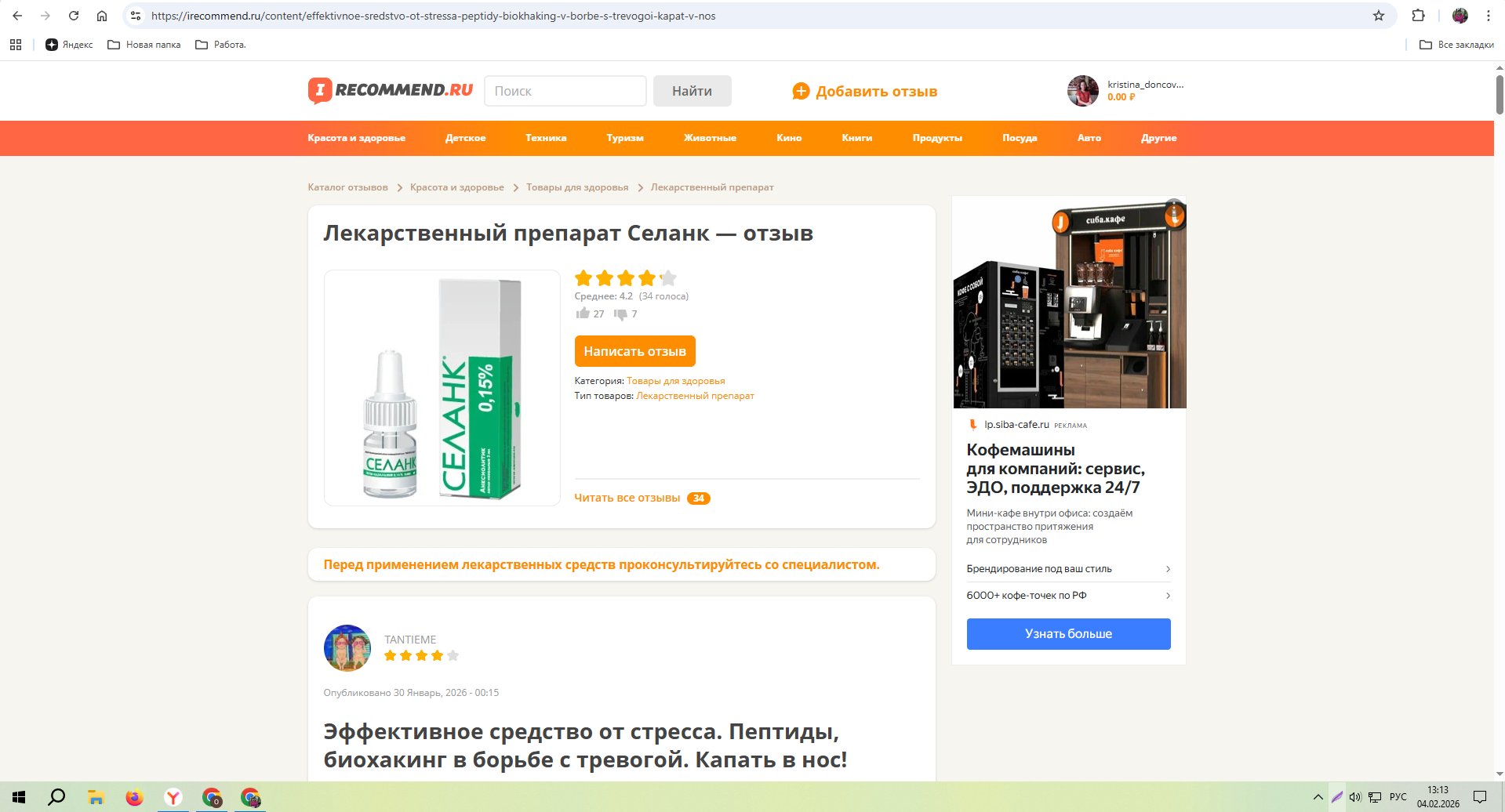Open the kristina_doncov profile avatar
The height and width of the screenshot is (812, 1505).
tap(1082, 91)
